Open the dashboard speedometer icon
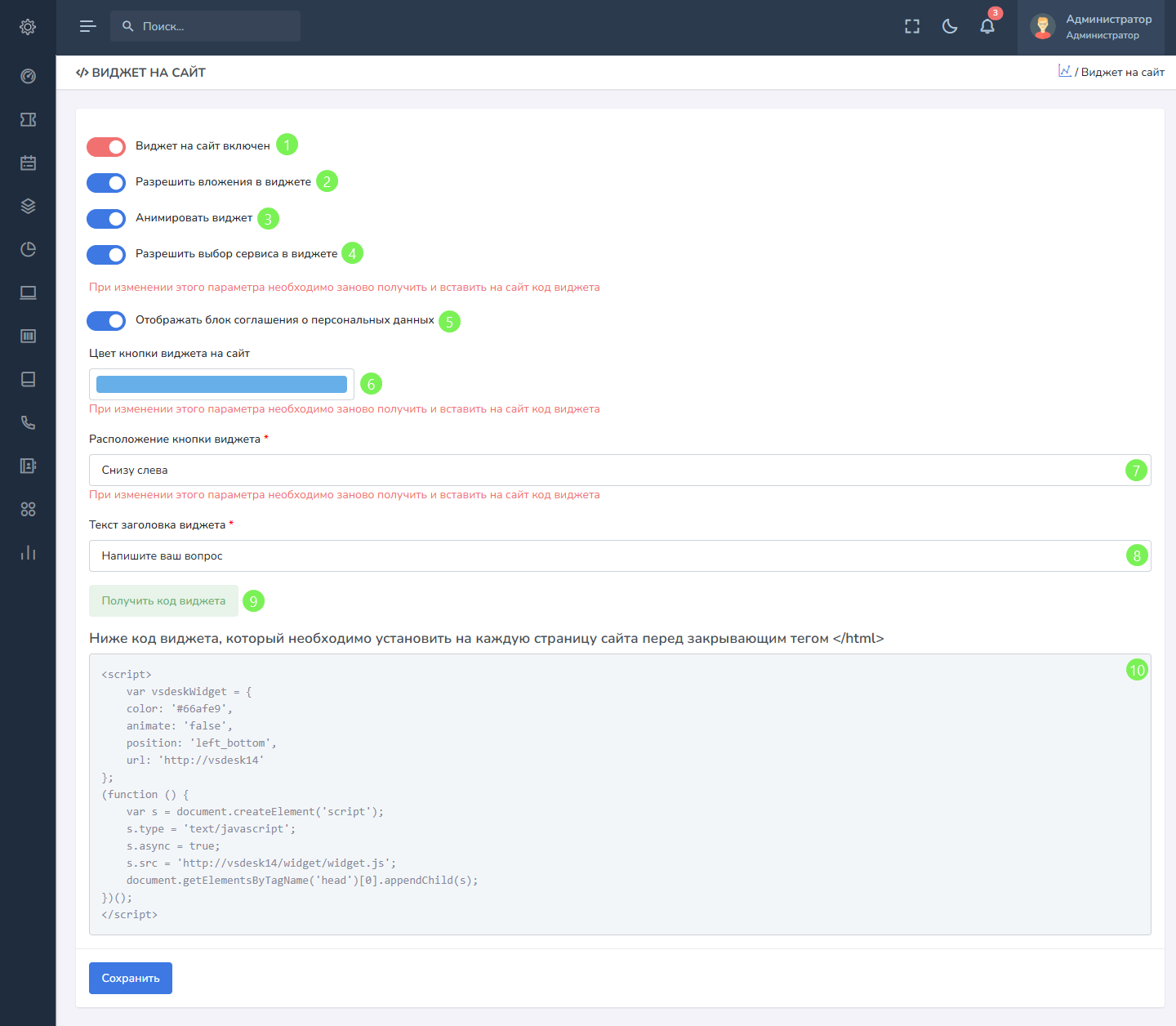The image size is (1176, 1026). click(28, 77)
